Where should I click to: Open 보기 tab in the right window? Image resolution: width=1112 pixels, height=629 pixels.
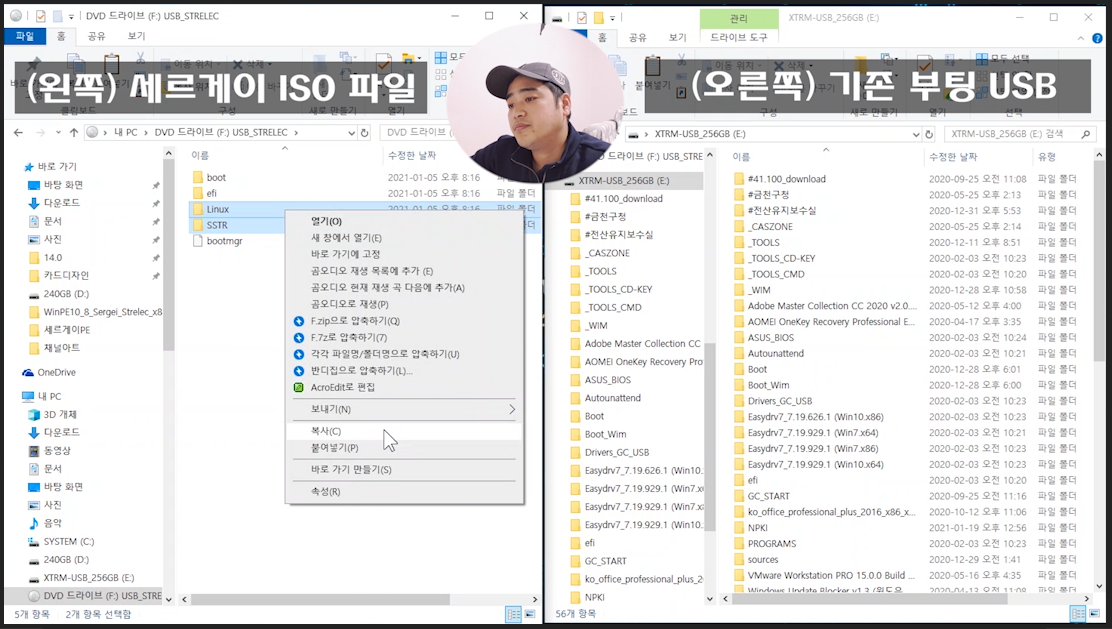coord(677,37)
